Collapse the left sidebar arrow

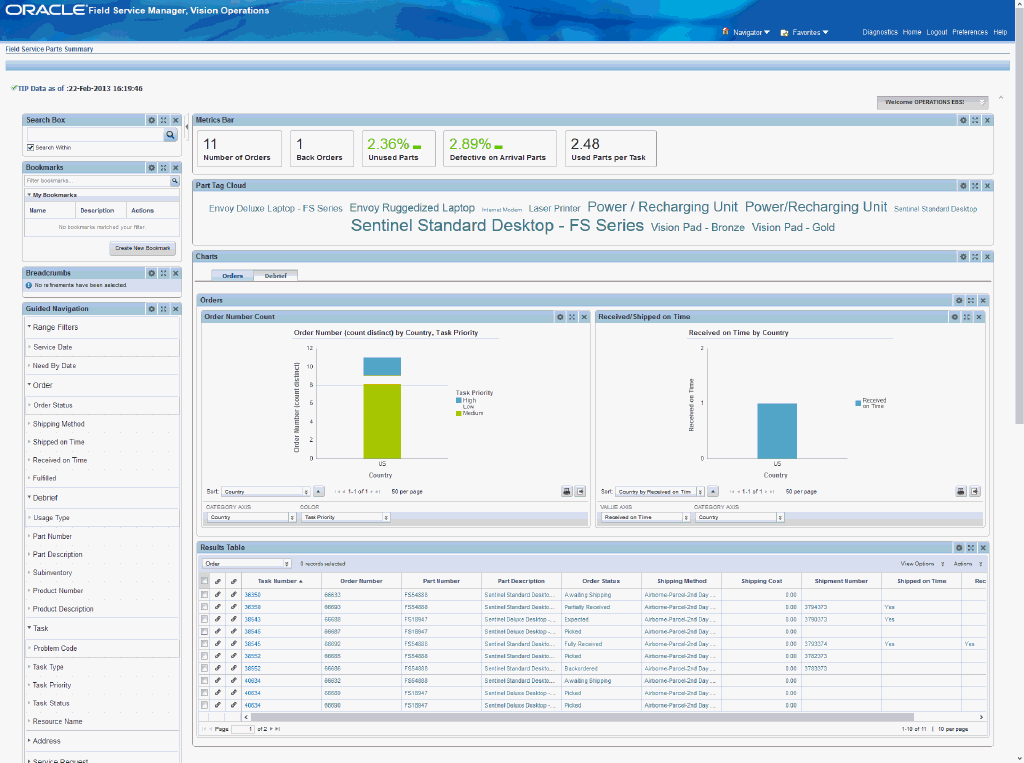coord(187,127)
